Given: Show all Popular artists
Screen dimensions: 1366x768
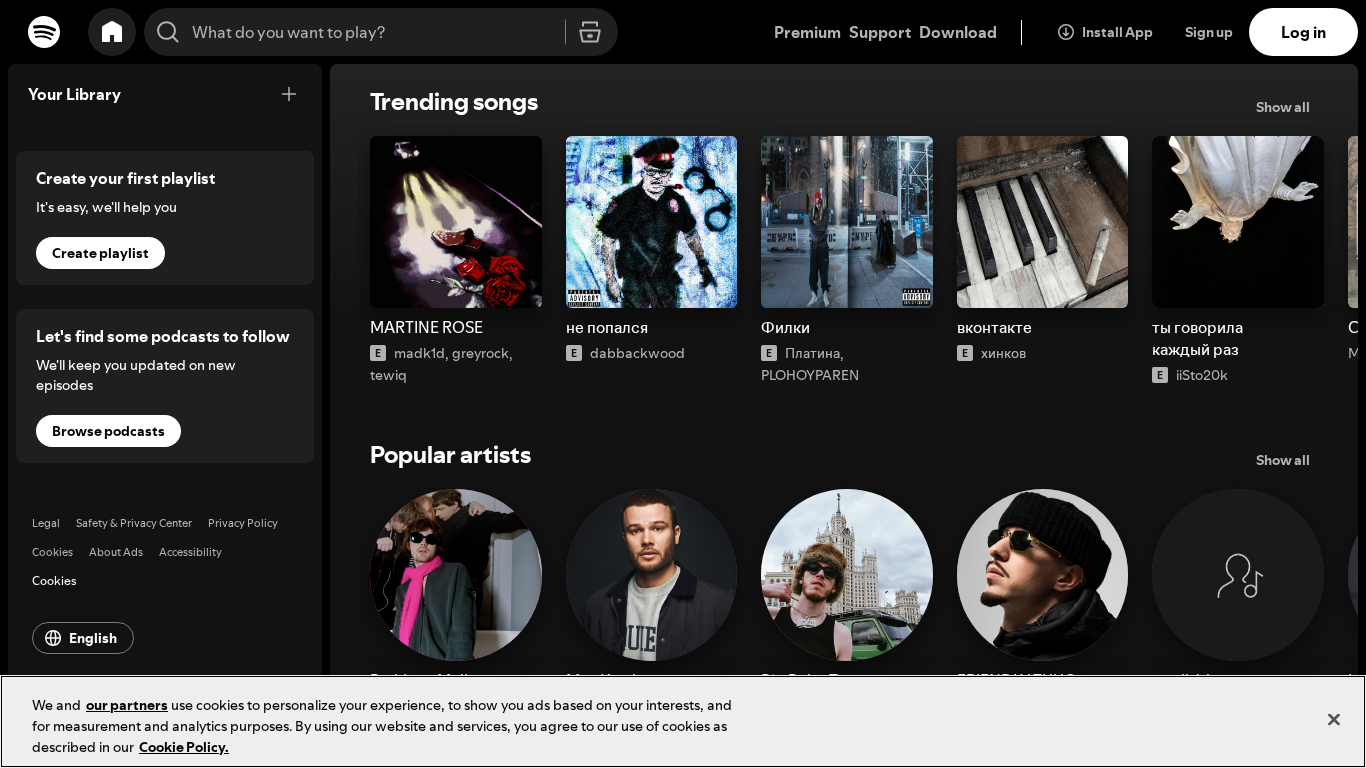Looking at the screenshot, I should pyautogui.click(x=1282, y=460).
